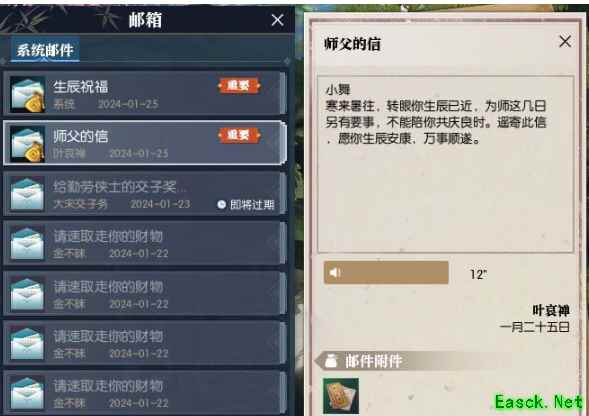The width and height of the screenshot is (589, 416).
Task: Select the 给勤劳侠士的交子奖 mail envelope icon
Action: [x=27, y=194]
